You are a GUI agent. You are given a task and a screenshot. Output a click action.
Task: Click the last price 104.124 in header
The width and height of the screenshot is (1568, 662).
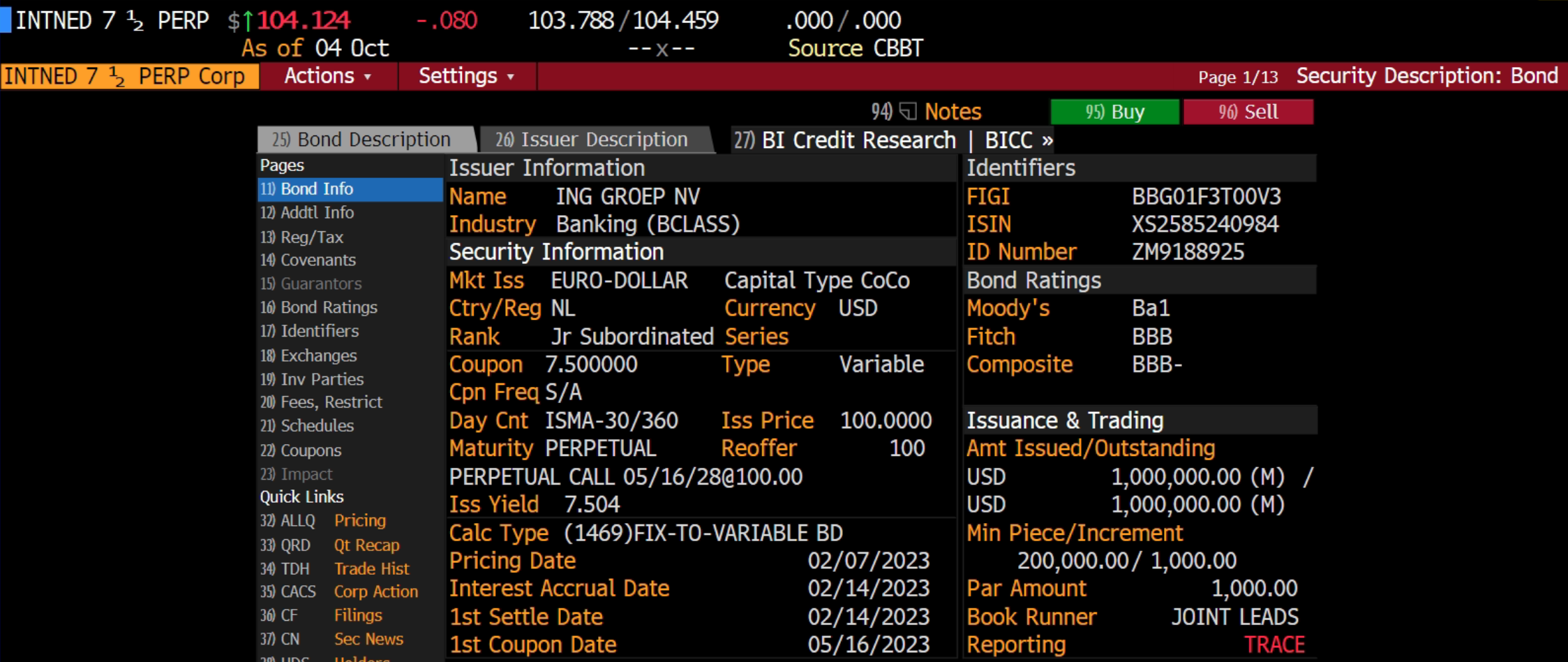(304, 20)
